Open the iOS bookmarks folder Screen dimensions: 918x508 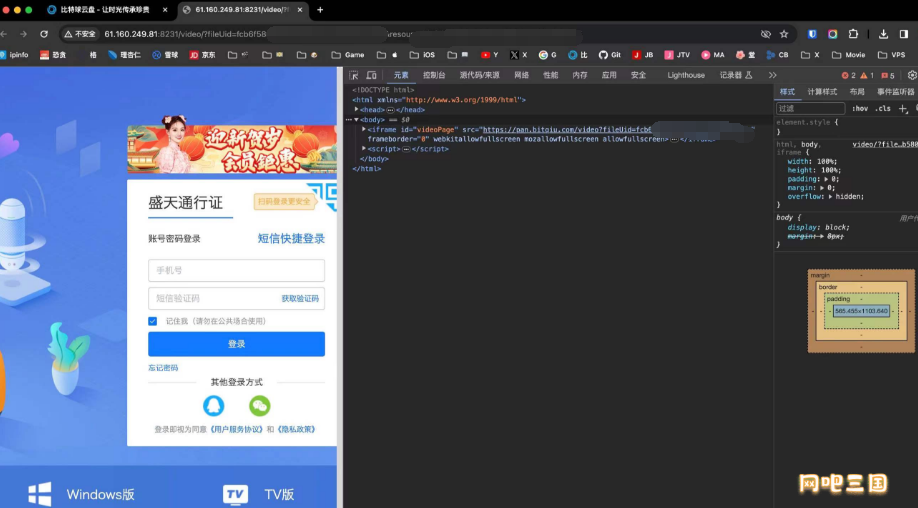coord(422,55)
